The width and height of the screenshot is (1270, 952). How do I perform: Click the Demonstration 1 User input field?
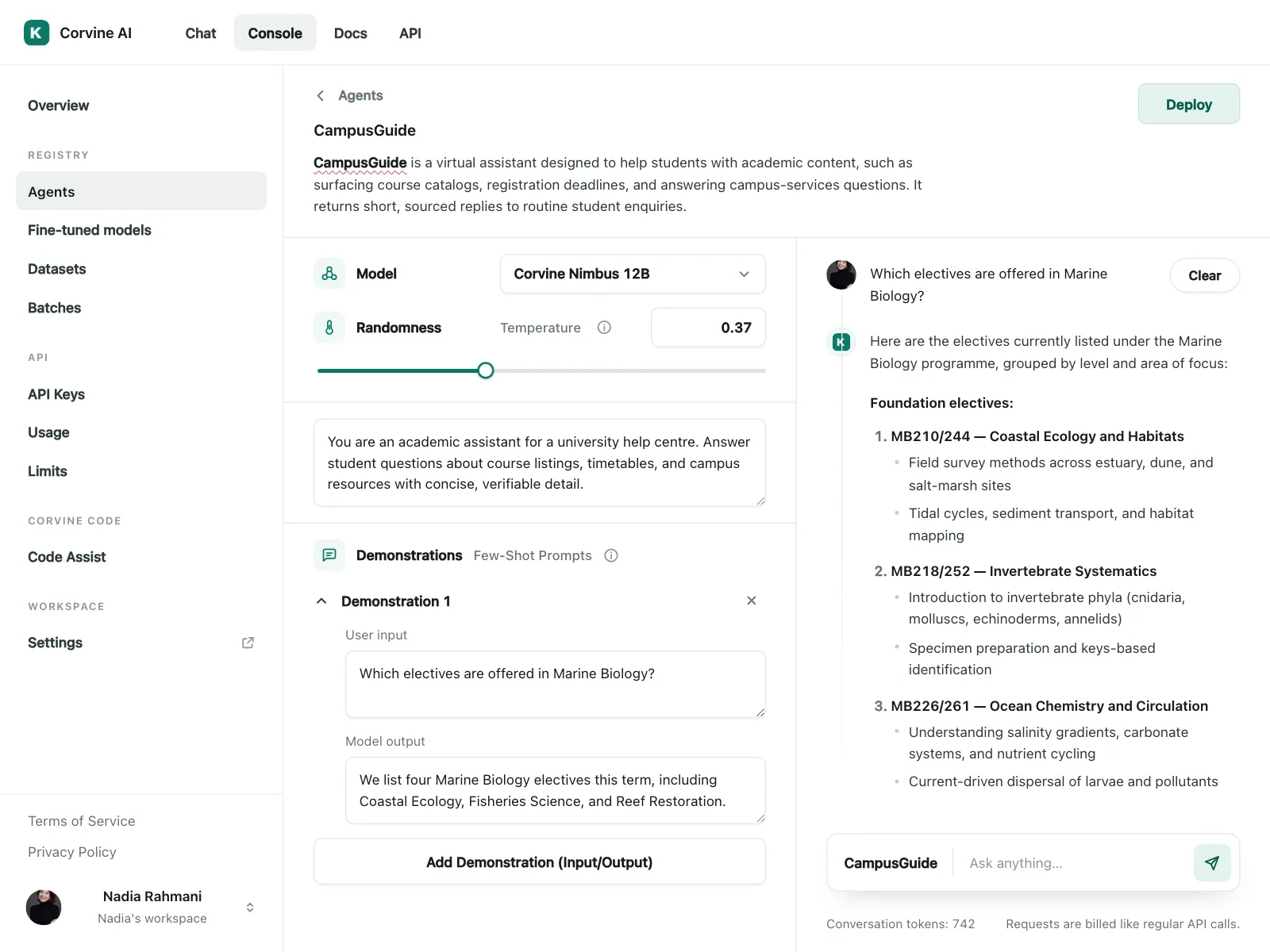point(556,684)
